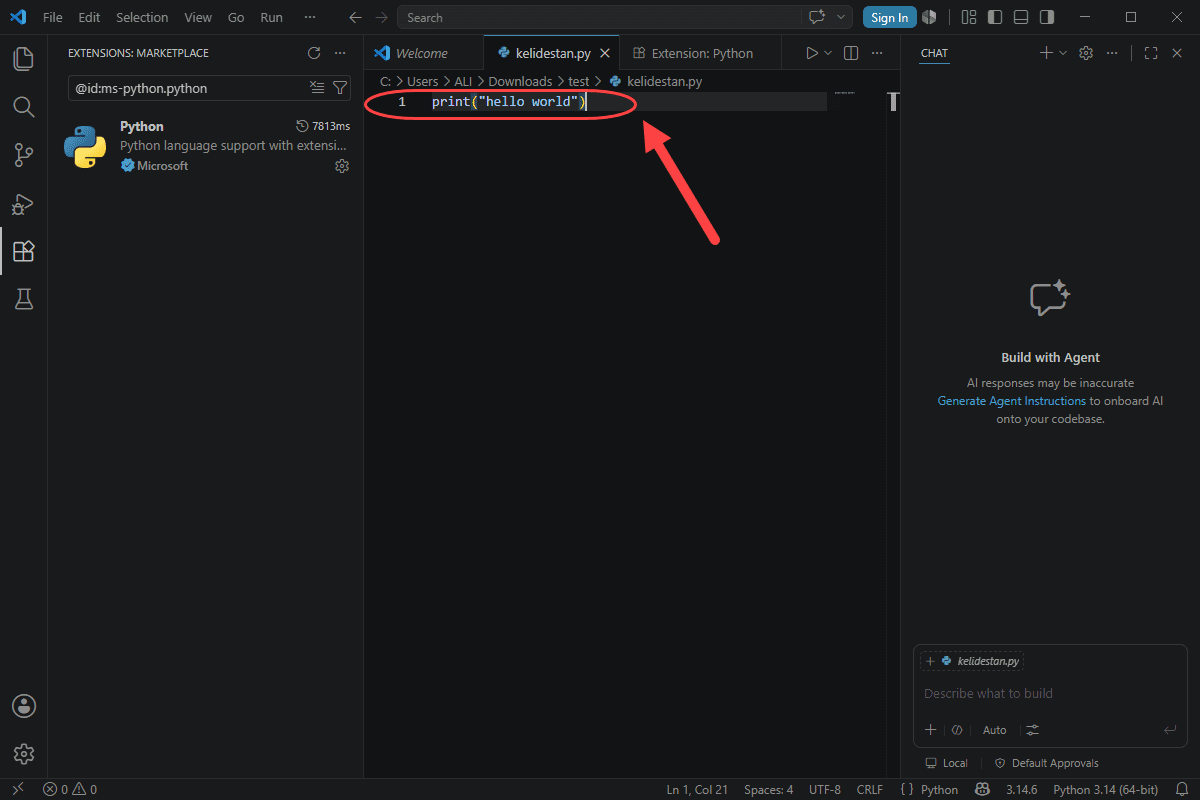Open the Edit menu
The image size is (1200, 800).
(x=89, y=17)
